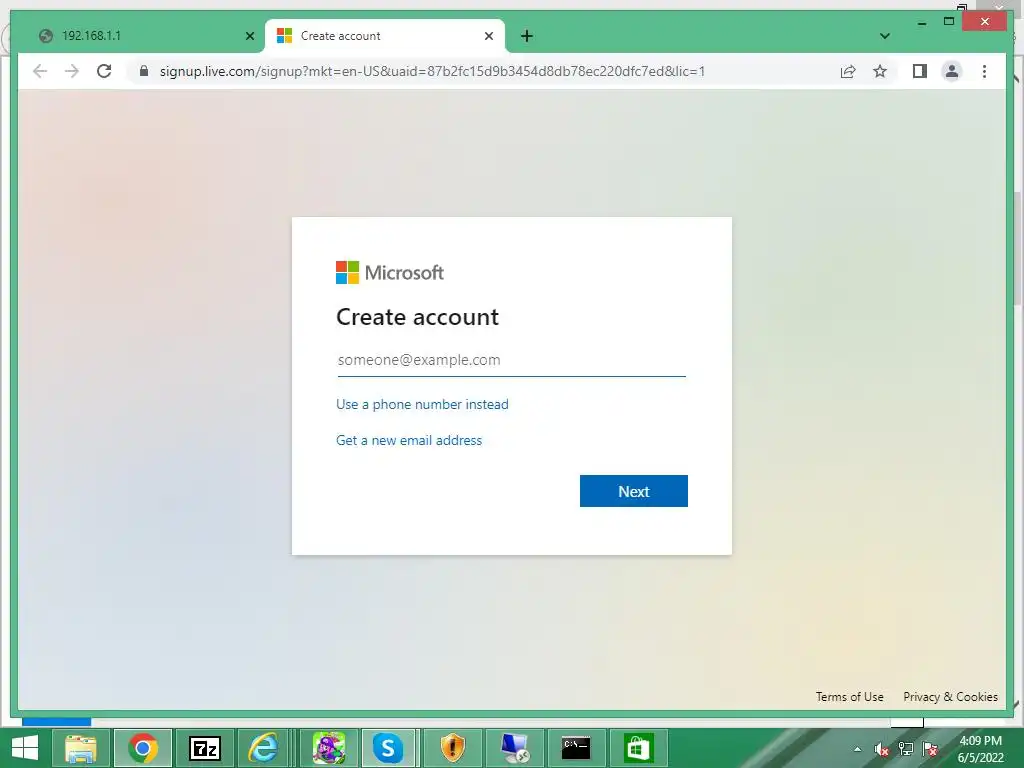Open a new tab with plus button
The height and width of the screenshot is (768, 1024).
527,36
